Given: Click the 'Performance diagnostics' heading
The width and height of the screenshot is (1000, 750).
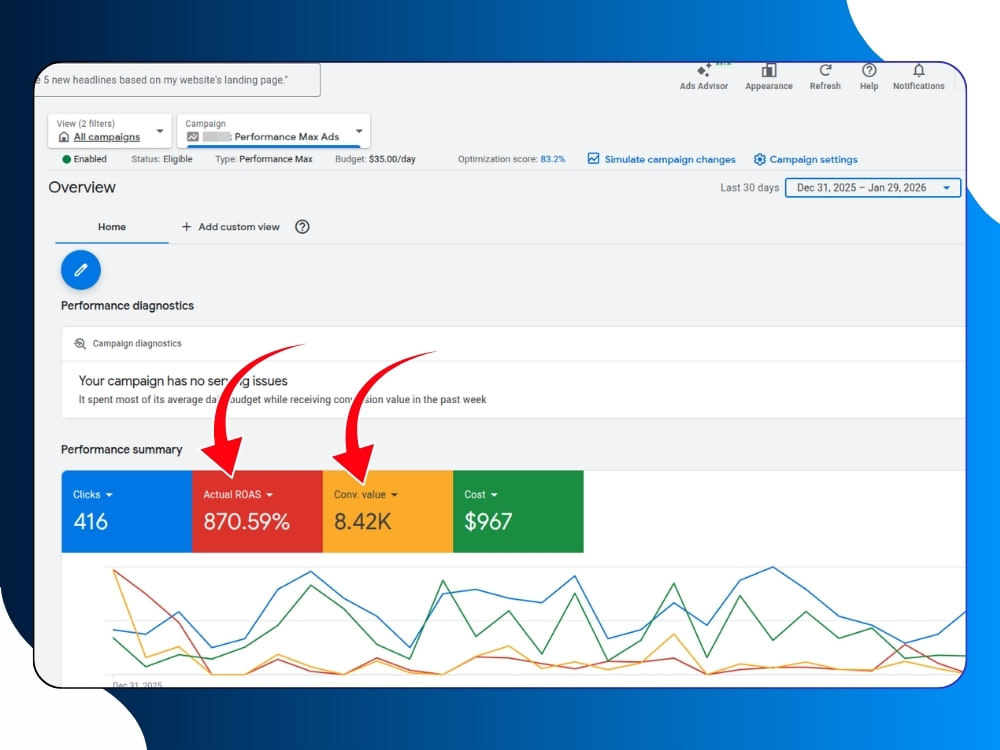Looking at the screenshot, I should (x=127, y=305).
